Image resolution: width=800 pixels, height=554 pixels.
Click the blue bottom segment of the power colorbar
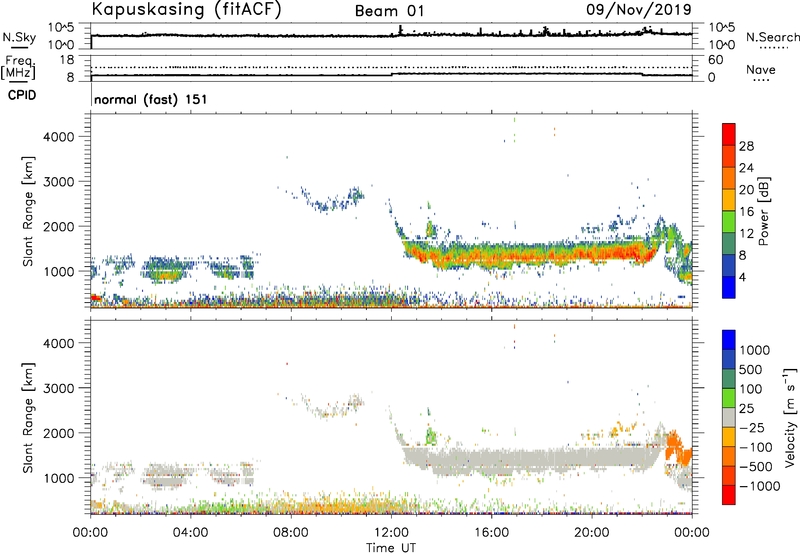coord(729,287)
